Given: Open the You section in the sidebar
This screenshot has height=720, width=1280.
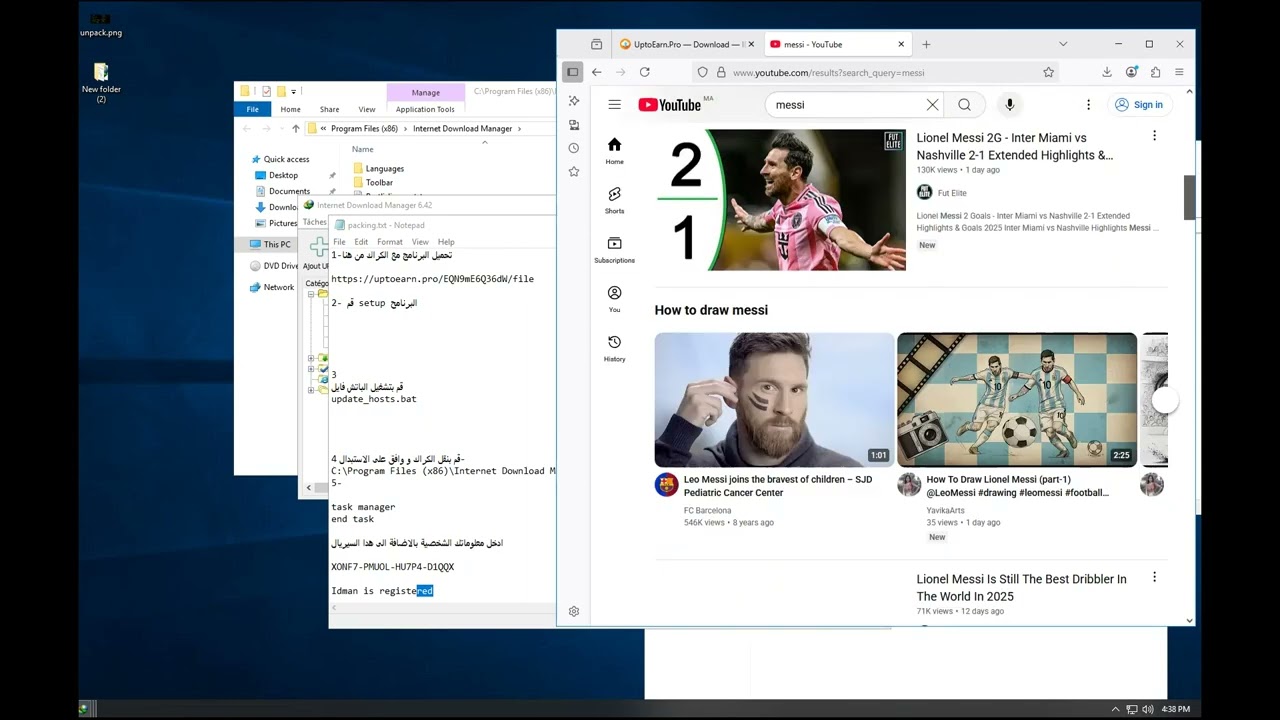Looking at the screenshot, I should (614, 299).
